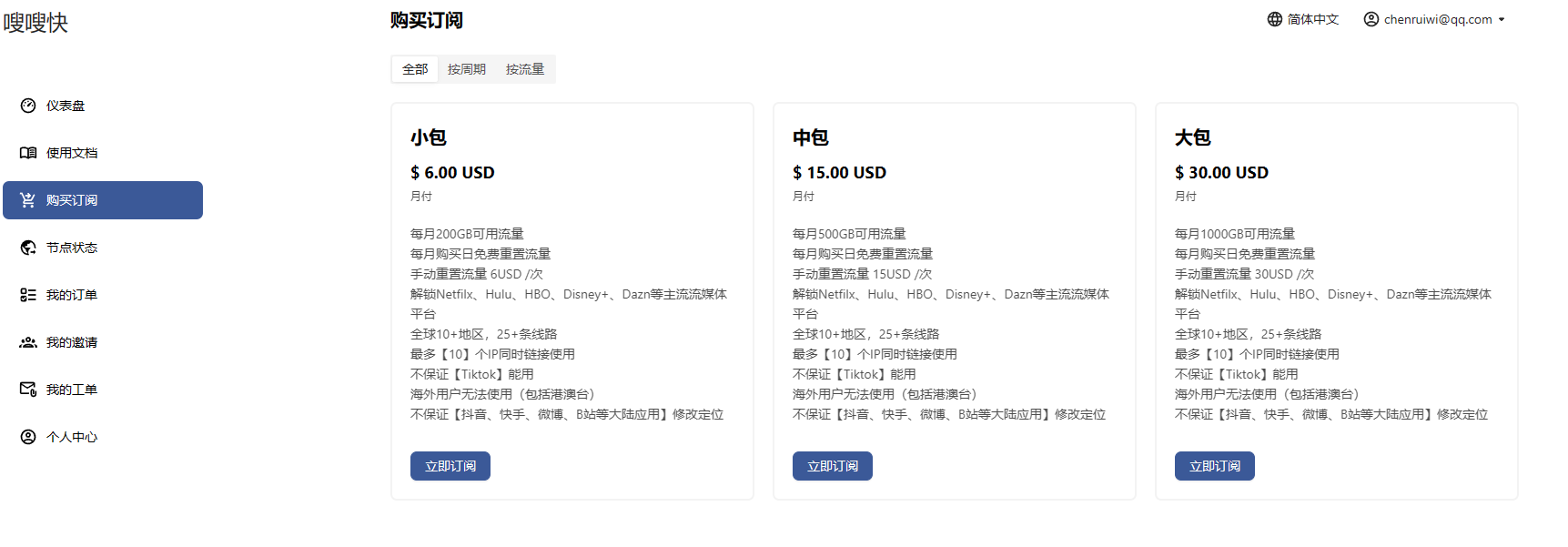
Task: Open the 简体中文 language selector
Action: [1303, 19]
